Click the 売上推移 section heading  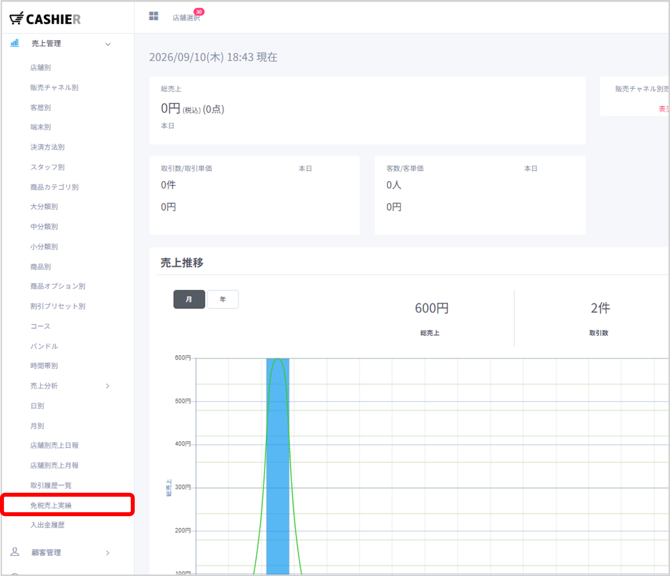point(182,263)
